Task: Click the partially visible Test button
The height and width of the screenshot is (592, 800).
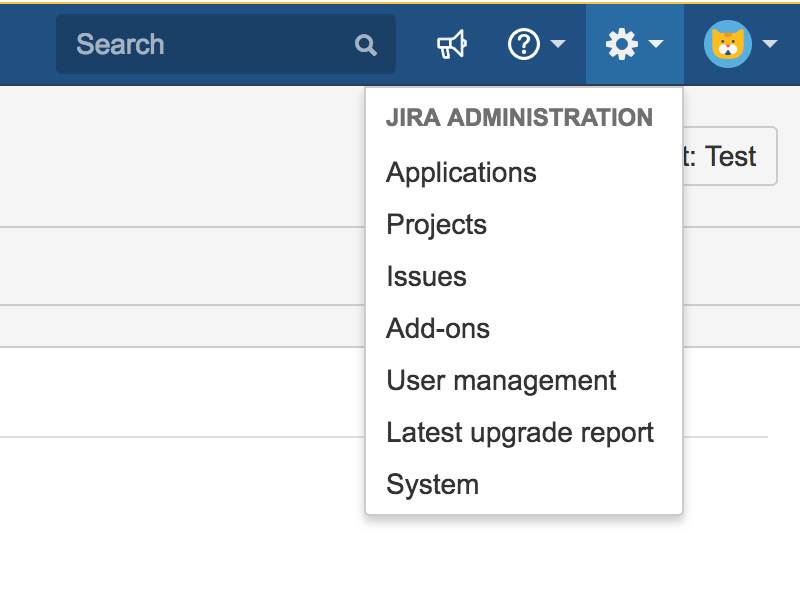Action: [x=730, y=156]
